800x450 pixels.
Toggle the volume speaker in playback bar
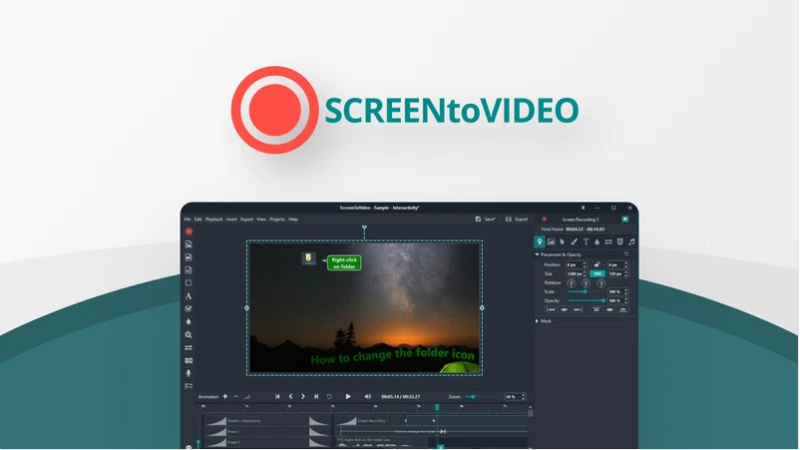367,396
